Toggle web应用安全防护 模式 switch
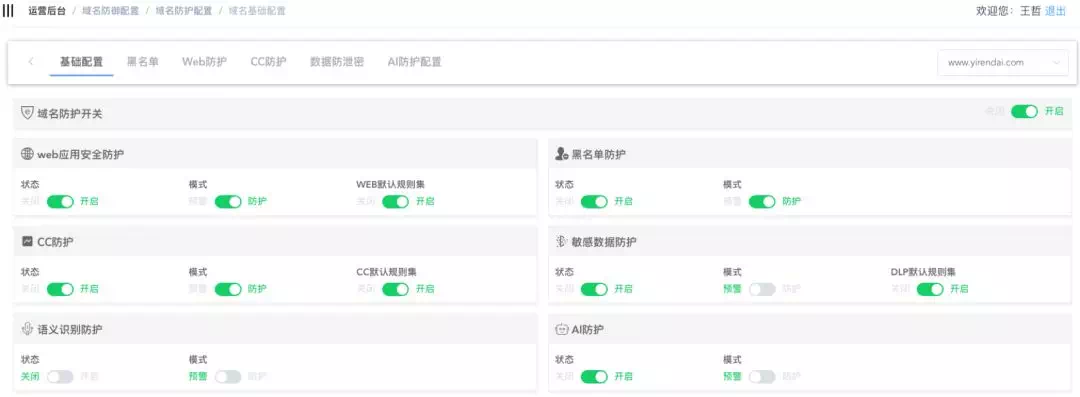1080x397 pixels. point(228,201)
